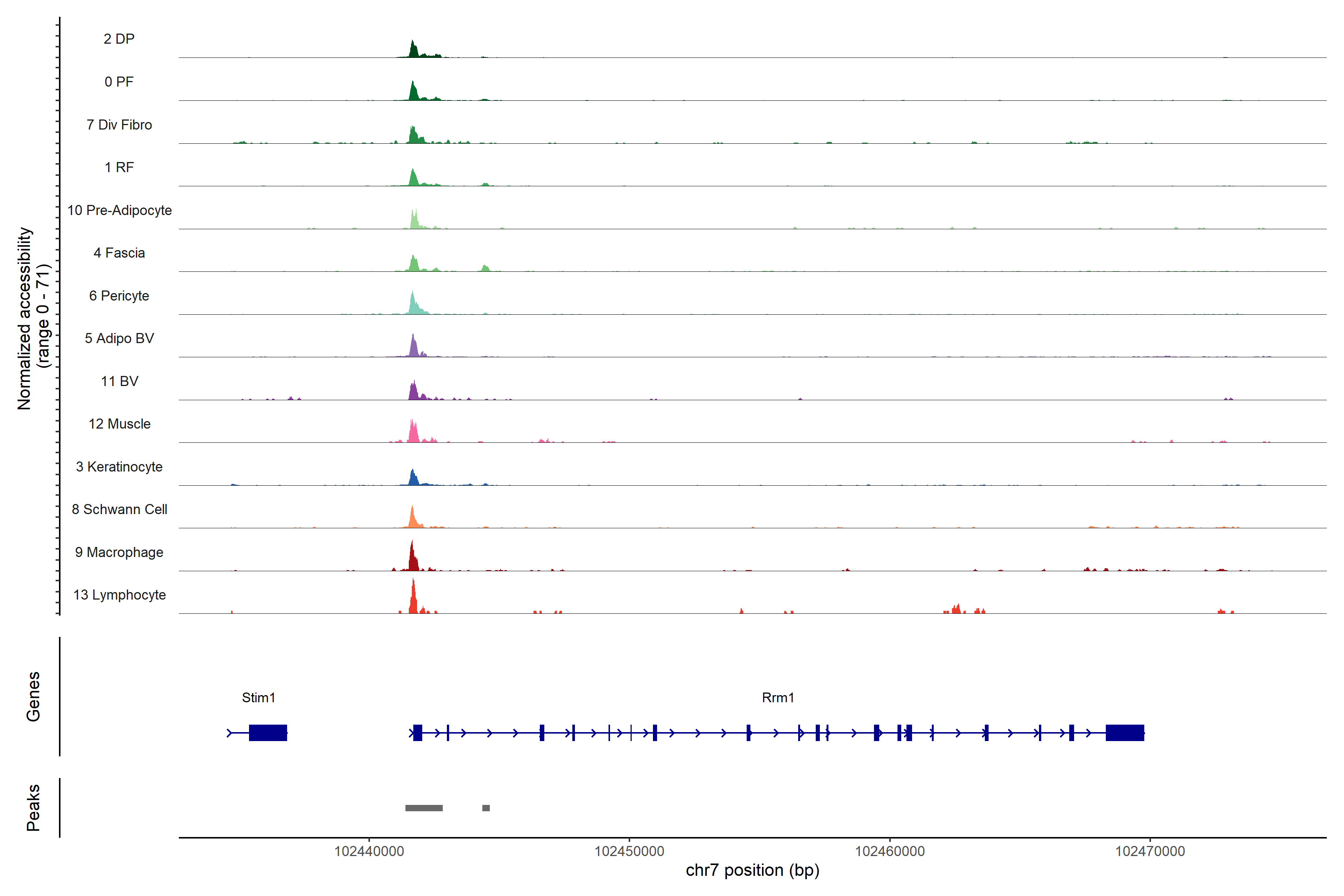This screenshot has height=896, width=1344.
Task: Click the chr7 position (bp) axis title
Action: click(x=752, y=870)
